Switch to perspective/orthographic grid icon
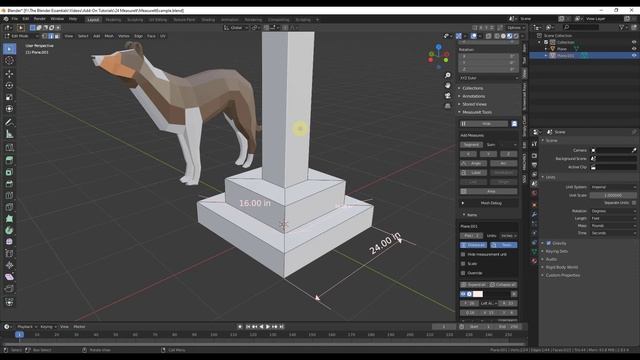The height and width of the screenshot is (360, 640). pos(448,106)
